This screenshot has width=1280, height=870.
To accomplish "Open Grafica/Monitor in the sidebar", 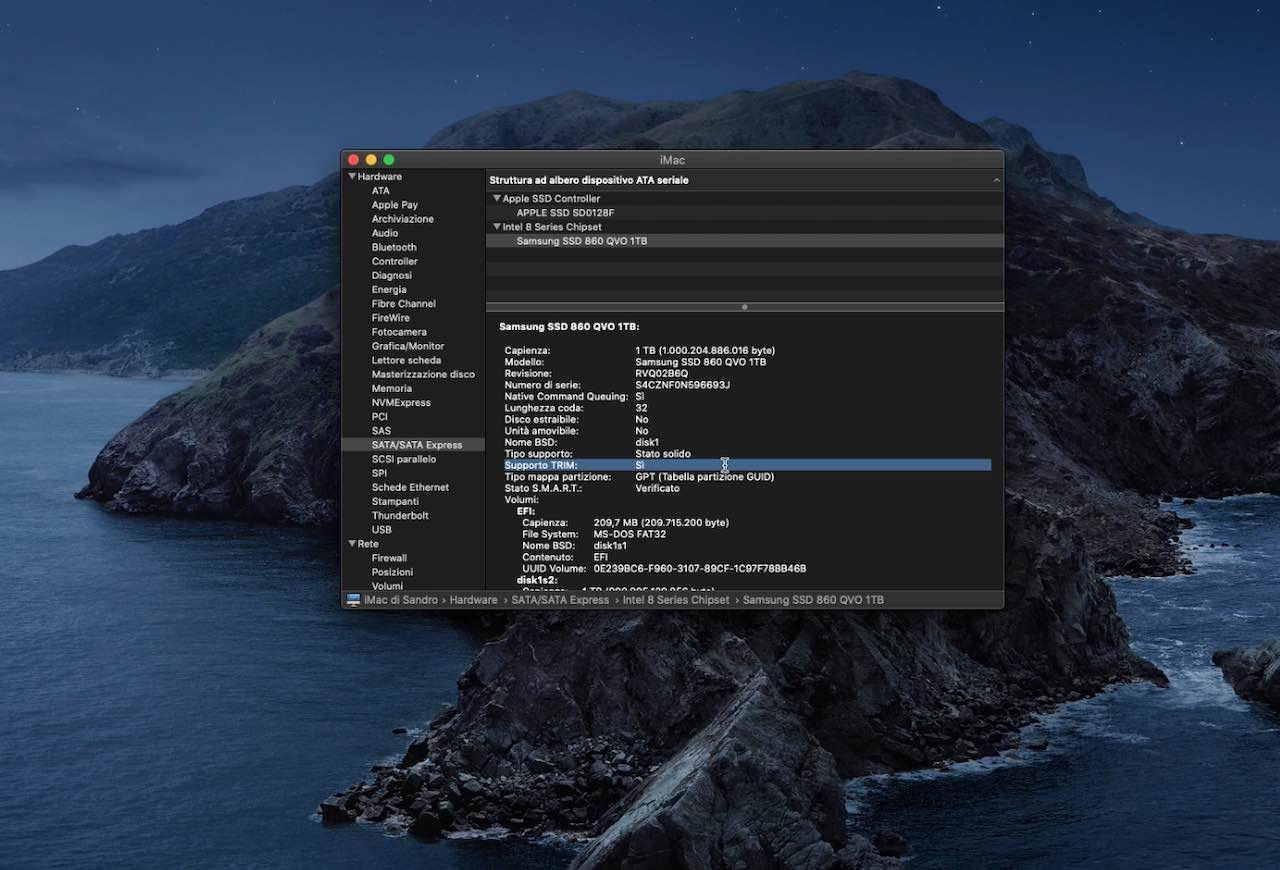I will tap(408, 346).
